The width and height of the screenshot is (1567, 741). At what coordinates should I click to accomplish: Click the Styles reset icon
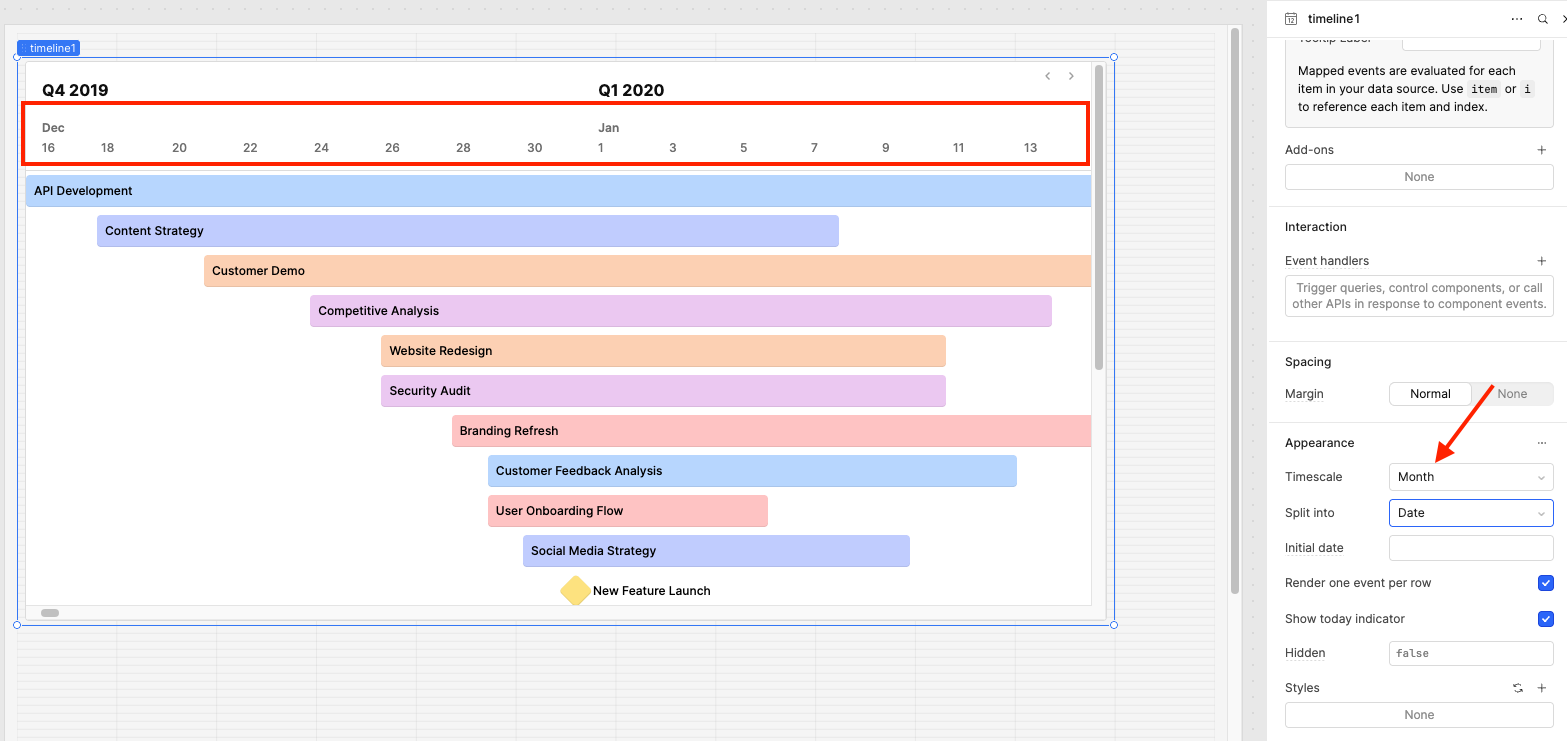click(1517, 688)
